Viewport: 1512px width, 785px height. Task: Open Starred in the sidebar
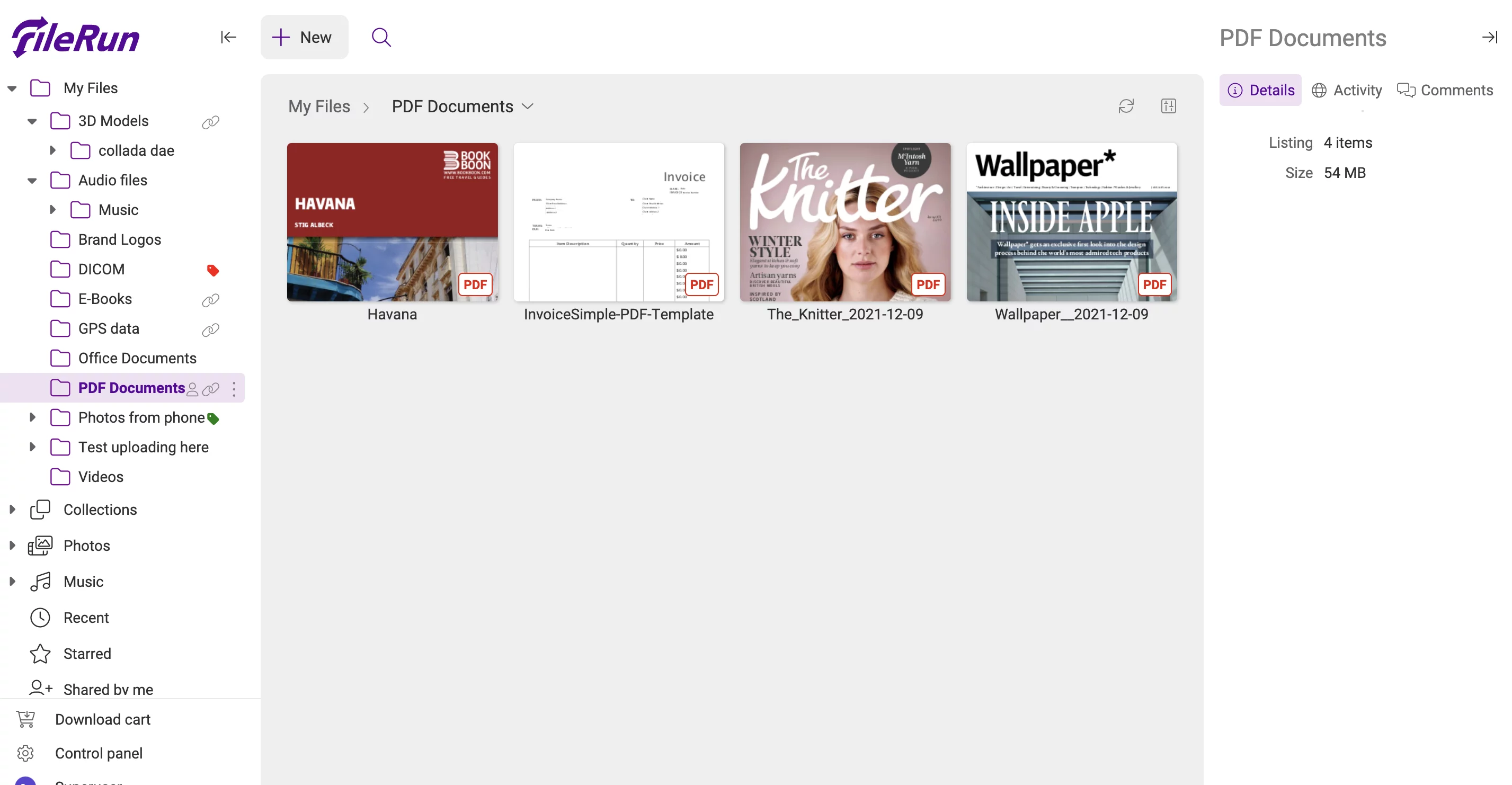coord(87,653)
